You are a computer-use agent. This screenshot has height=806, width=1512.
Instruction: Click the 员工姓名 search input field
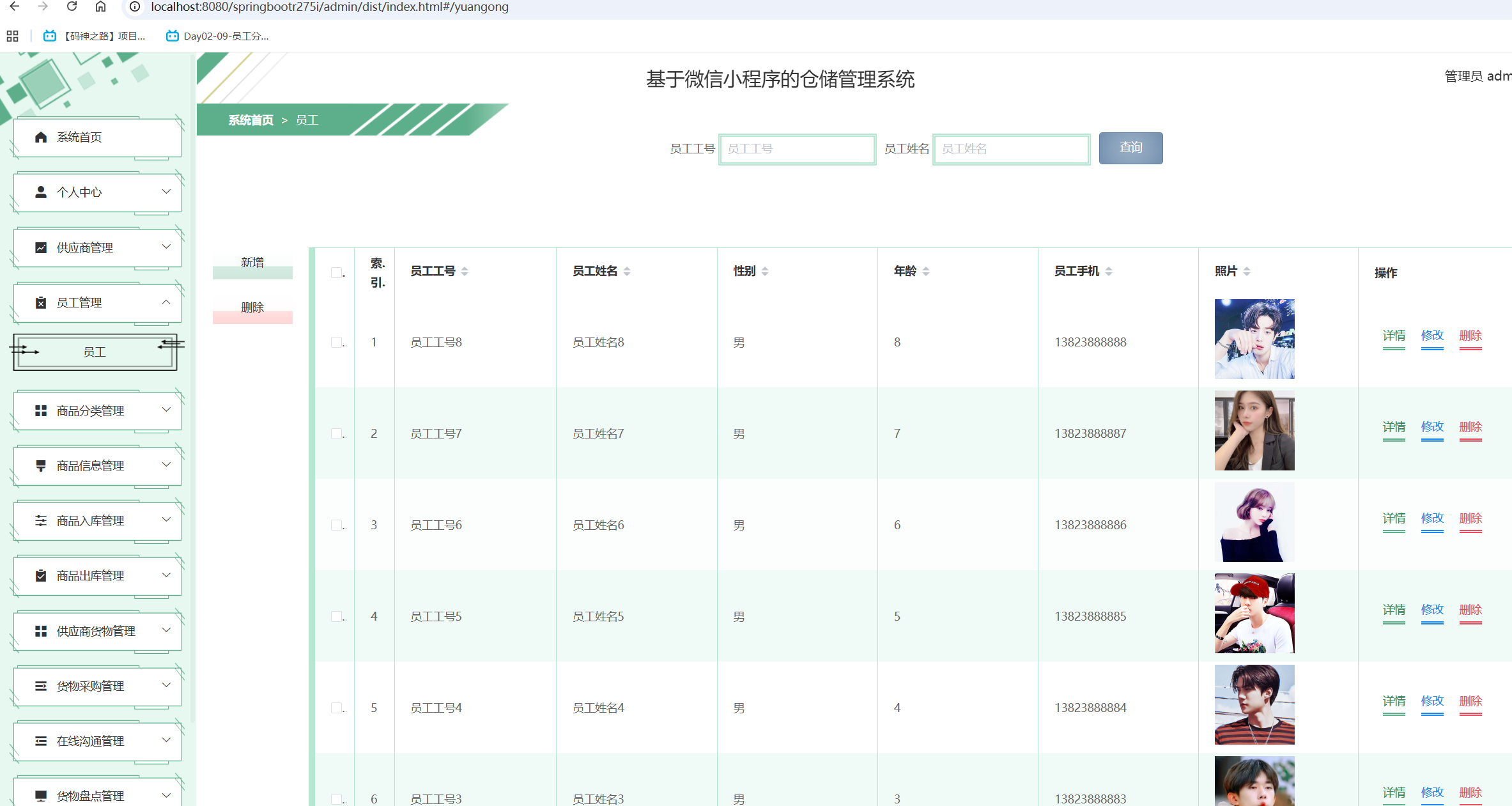pos(1011,149)
